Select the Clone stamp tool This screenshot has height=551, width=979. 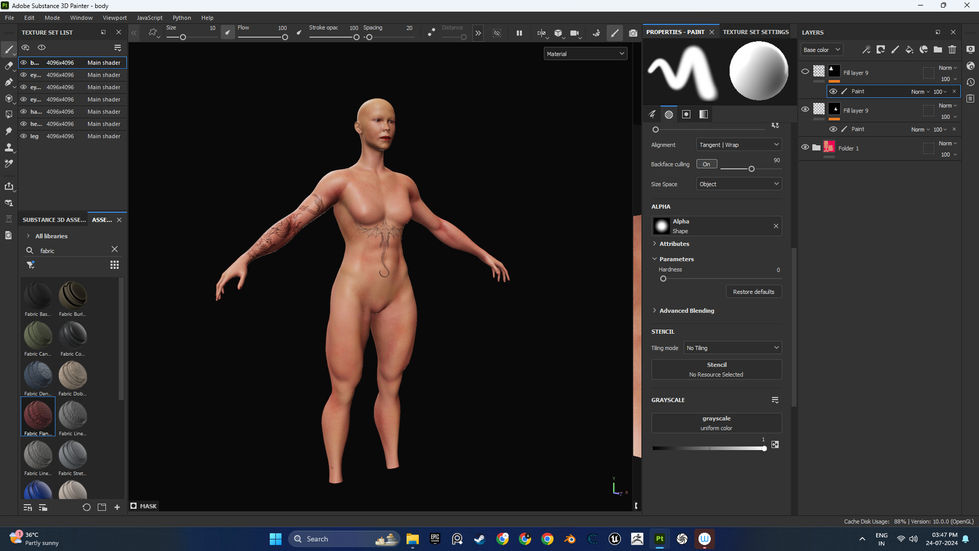click(x=9, y=147)
